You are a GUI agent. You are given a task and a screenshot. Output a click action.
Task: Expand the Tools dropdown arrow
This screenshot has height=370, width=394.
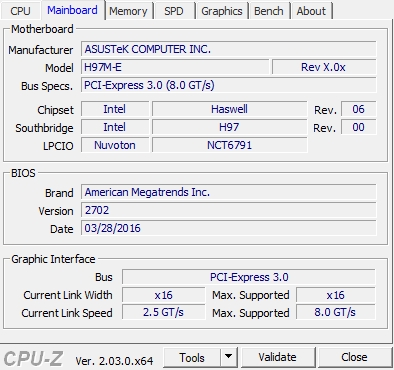228,358
